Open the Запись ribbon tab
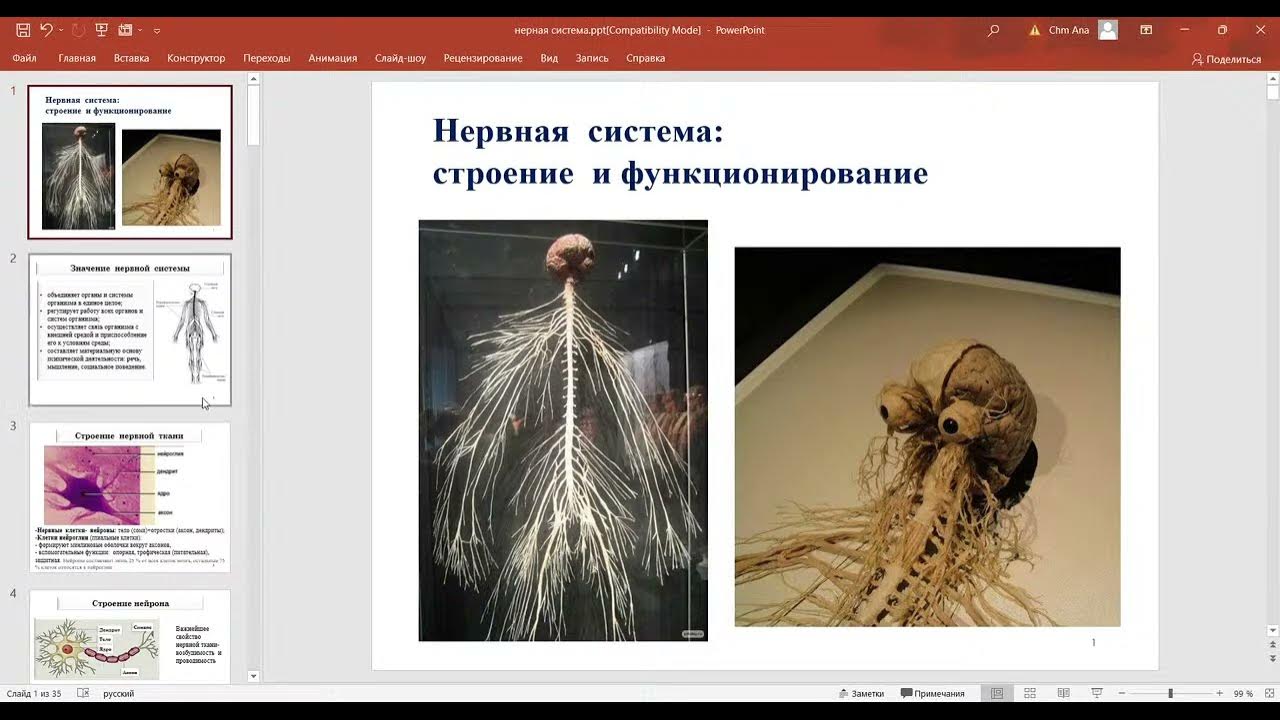Viewport: 1280px width, 720px height. 592,58
